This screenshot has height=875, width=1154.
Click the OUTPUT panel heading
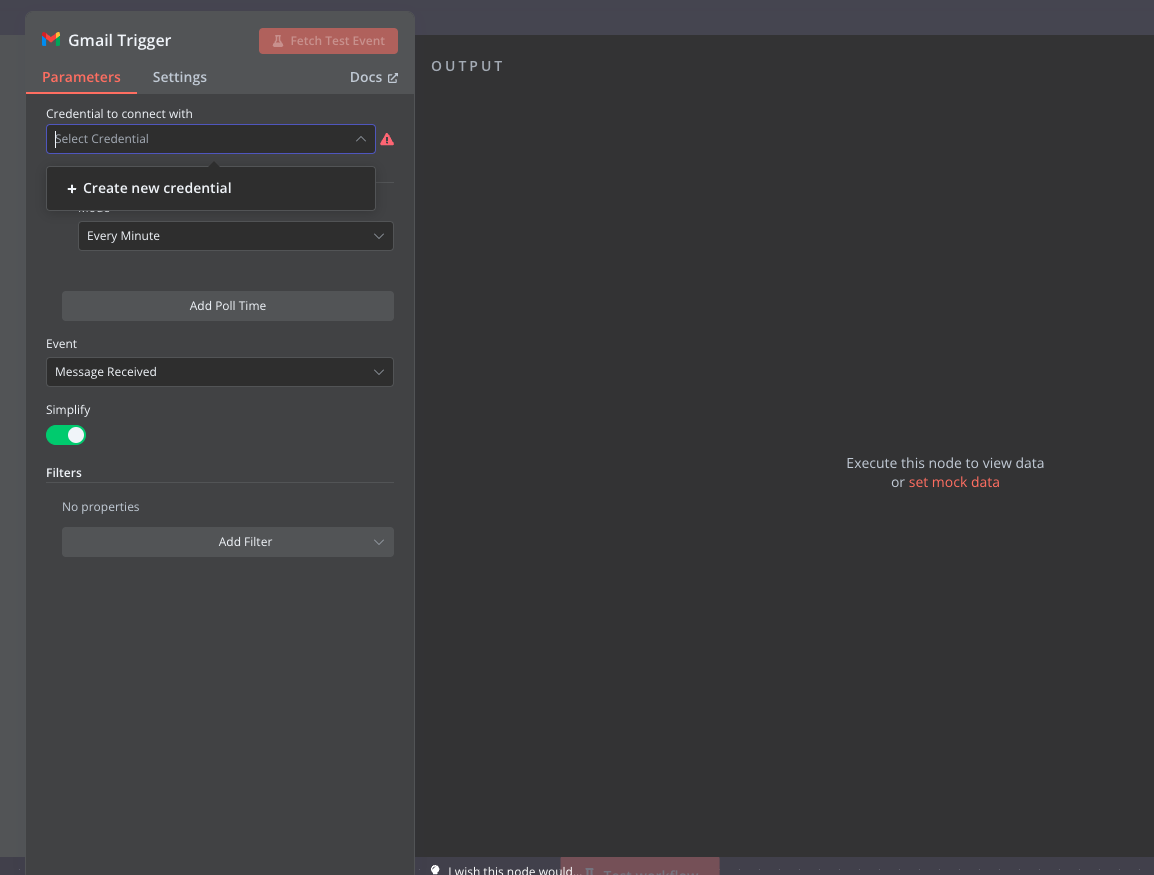point(467,66)
